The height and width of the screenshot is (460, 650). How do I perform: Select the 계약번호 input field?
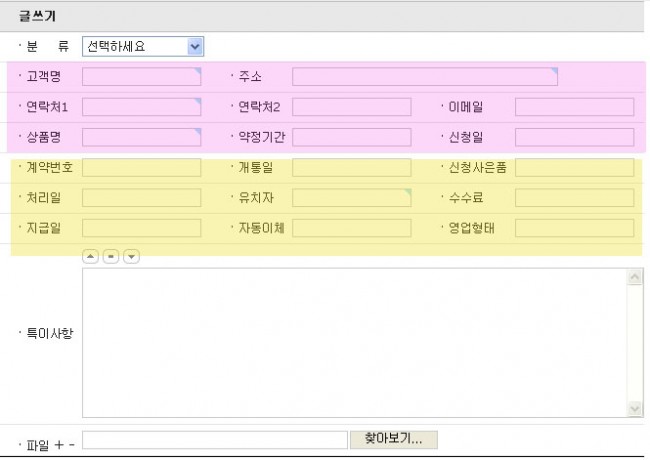pos(141,168)
